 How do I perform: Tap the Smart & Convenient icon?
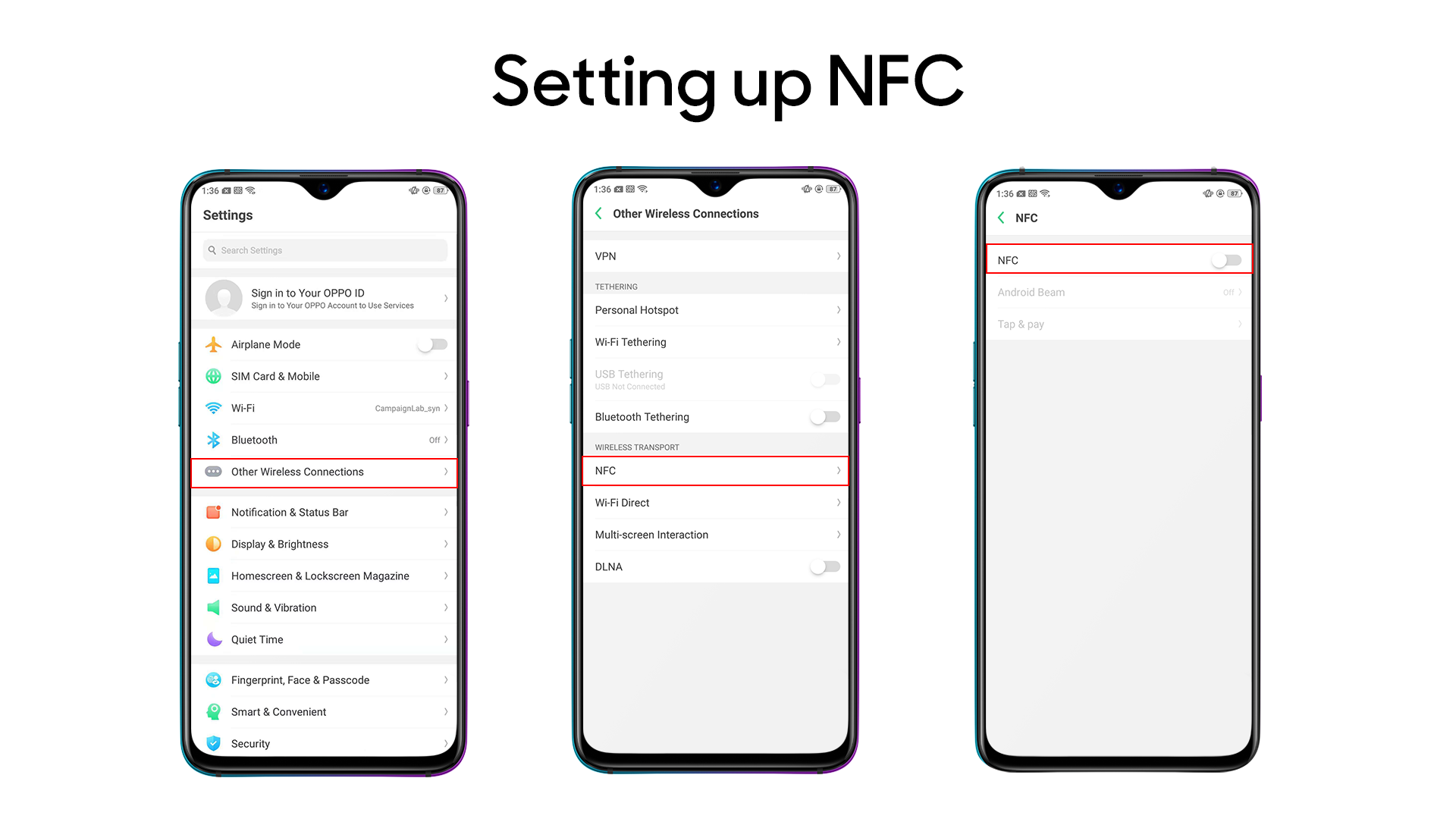click(x=212, y=712)
